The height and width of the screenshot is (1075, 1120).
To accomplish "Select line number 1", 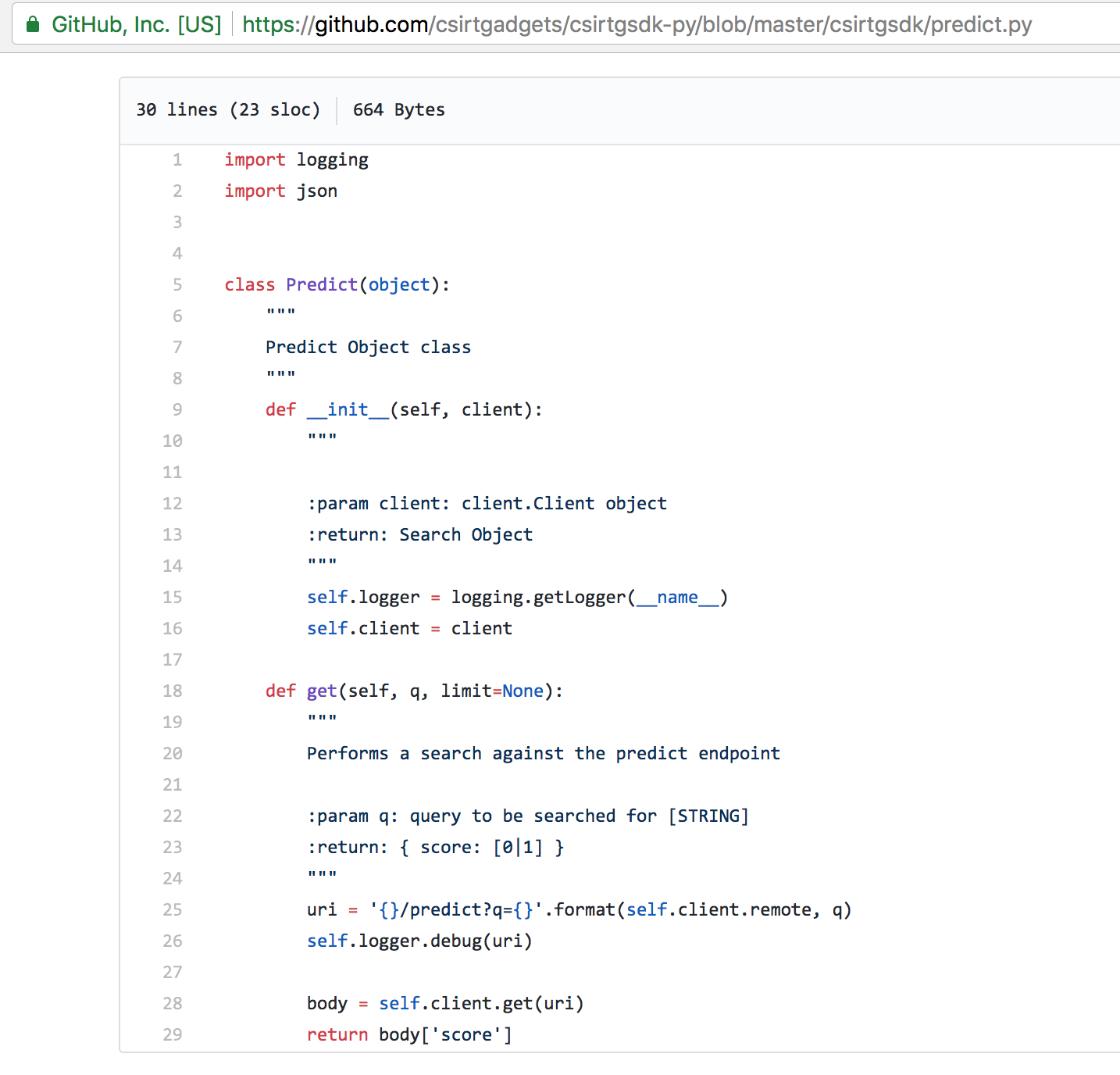I will click(177, 160).
